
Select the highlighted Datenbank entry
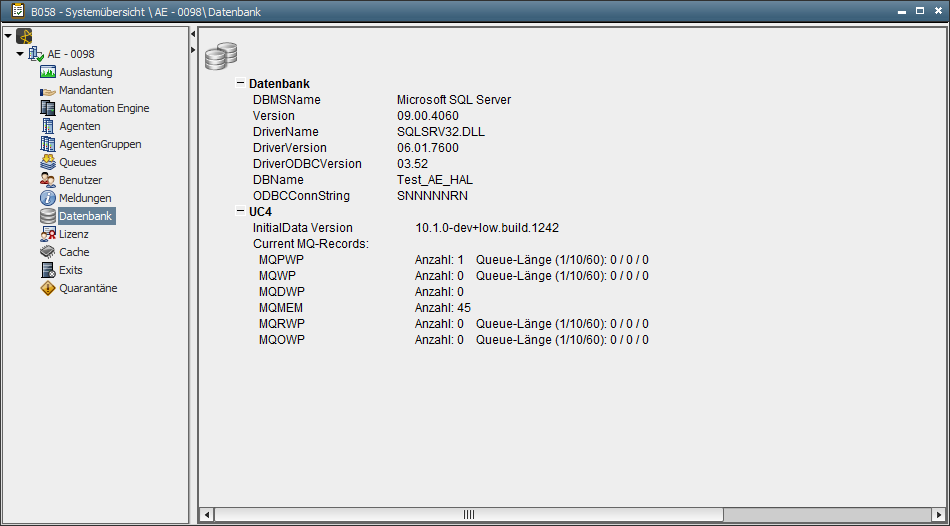87,216
